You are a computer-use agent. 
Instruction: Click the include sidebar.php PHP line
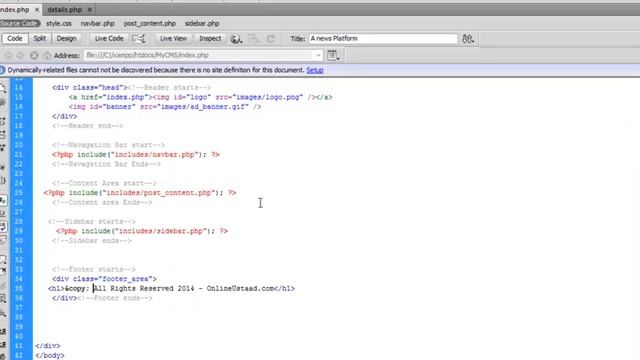click(x=142, y=231)
